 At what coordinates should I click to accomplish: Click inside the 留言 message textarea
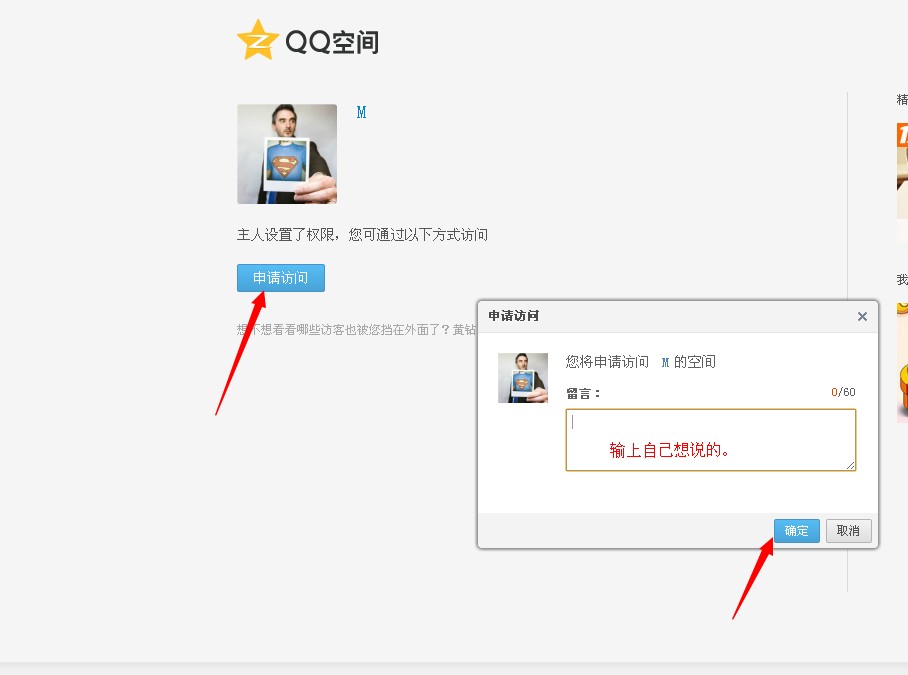(x=710, y=438)
